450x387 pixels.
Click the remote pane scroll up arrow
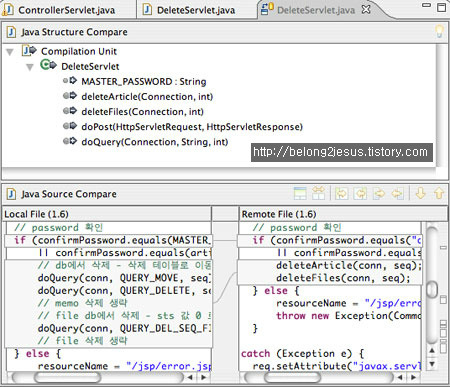point(432,350)
